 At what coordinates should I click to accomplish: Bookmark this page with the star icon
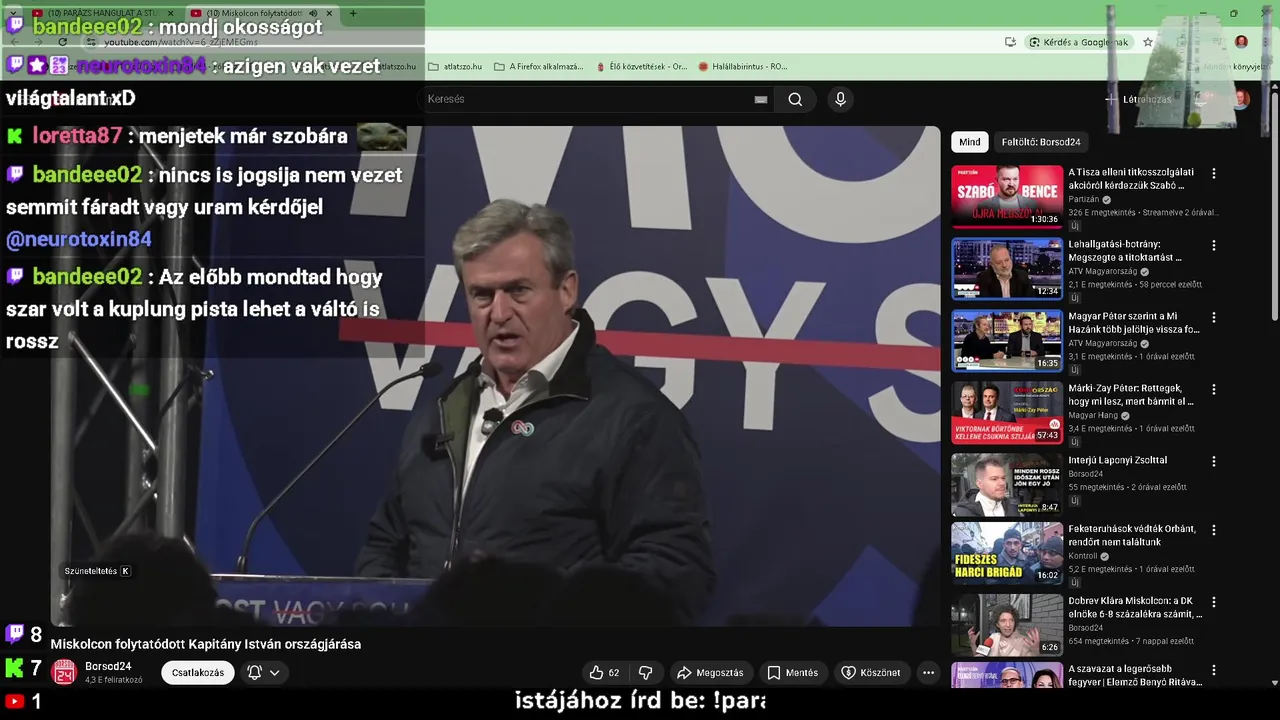pos(1148,42)
